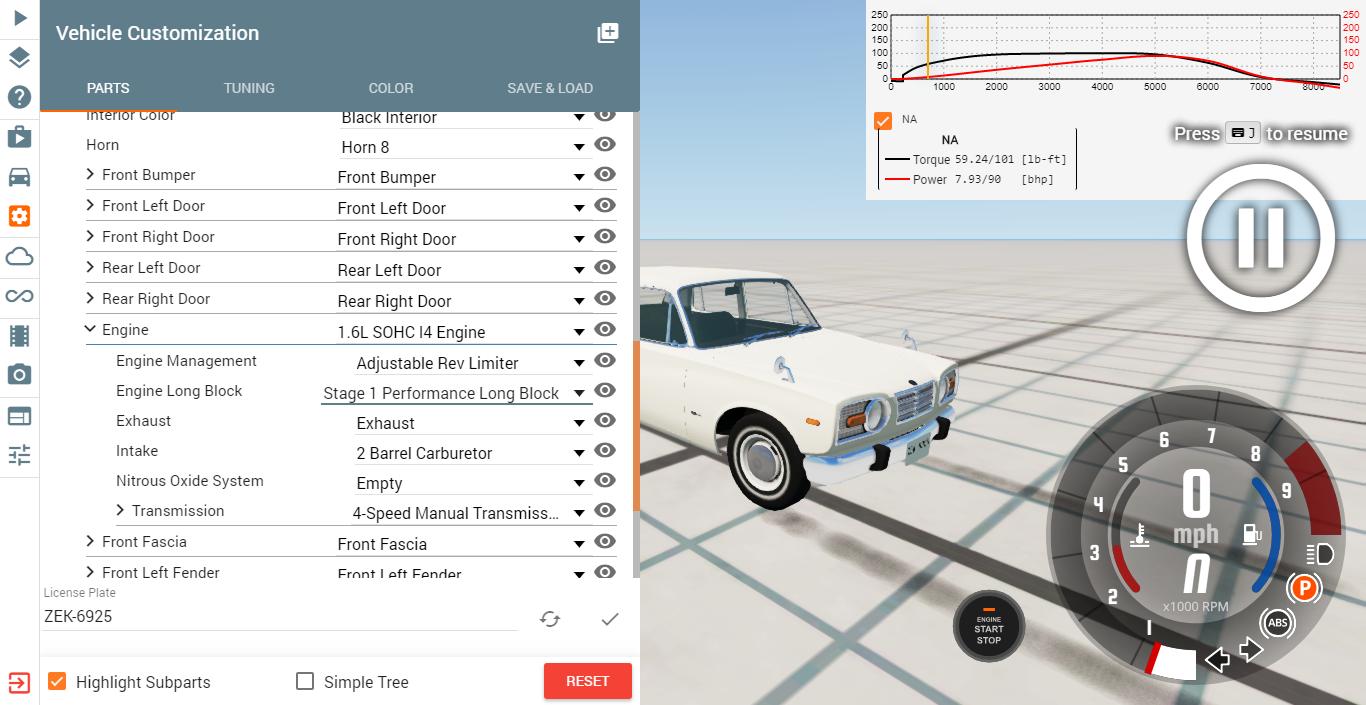Expand the Rear Left Door tree node

(91, 268)
